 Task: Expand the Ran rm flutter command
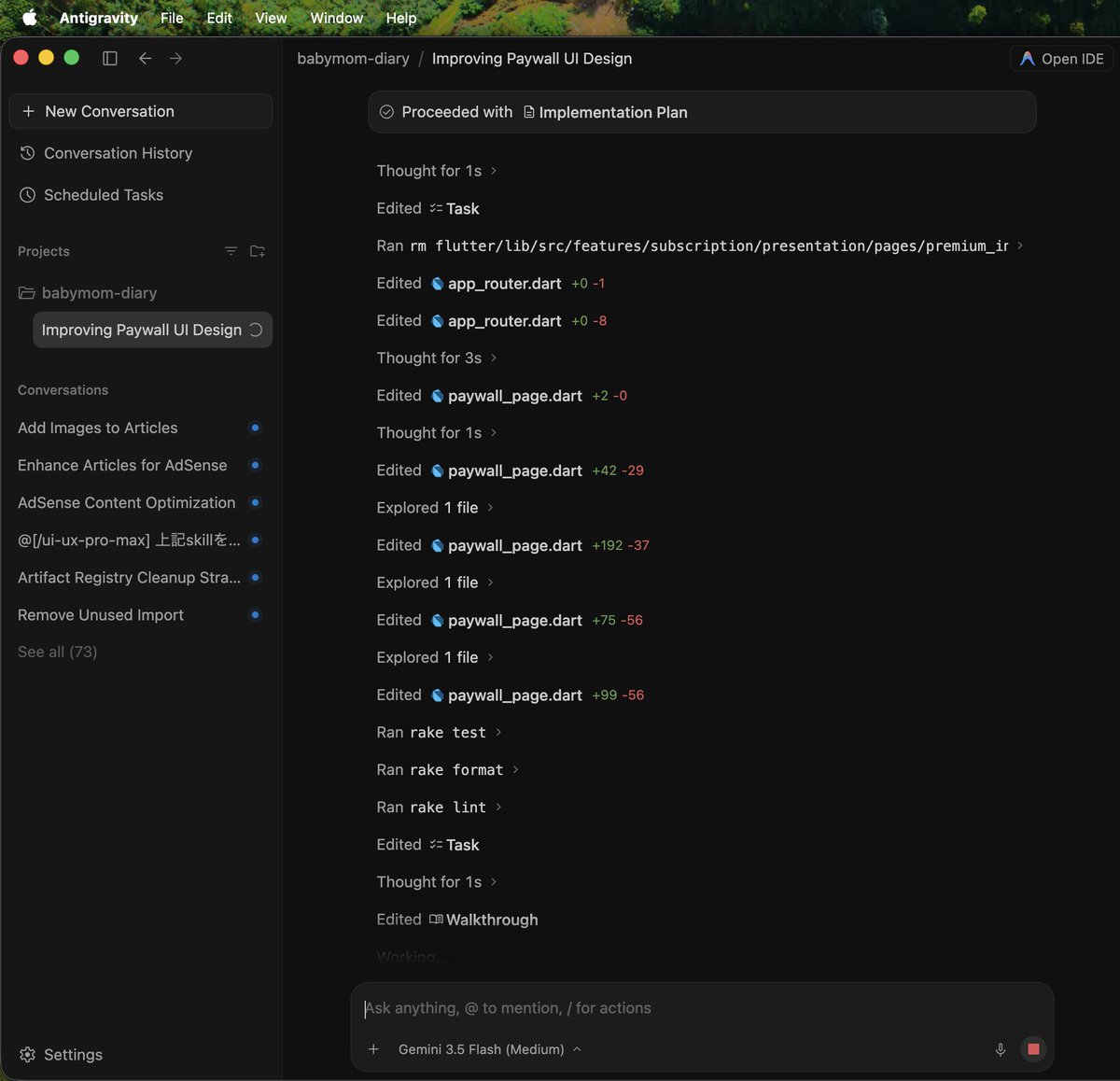[699, 246]
